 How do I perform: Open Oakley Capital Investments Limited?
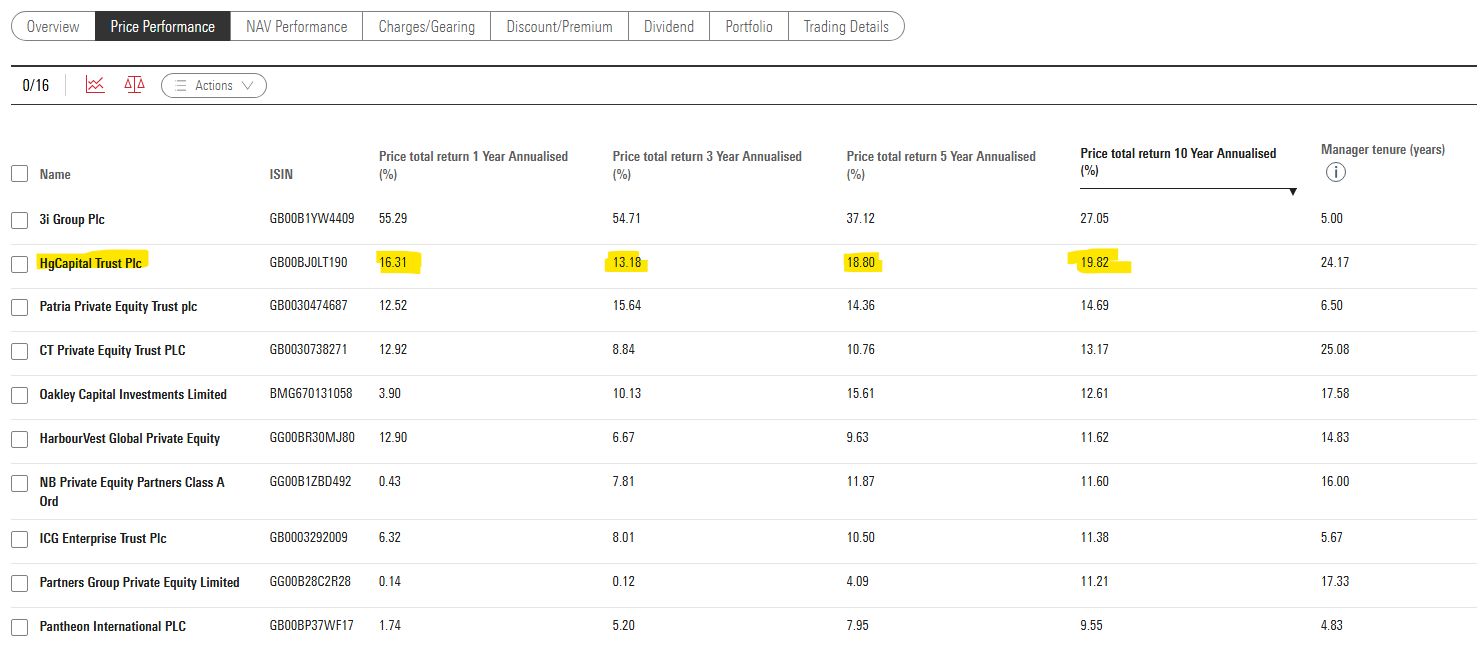tap(133, 394)
